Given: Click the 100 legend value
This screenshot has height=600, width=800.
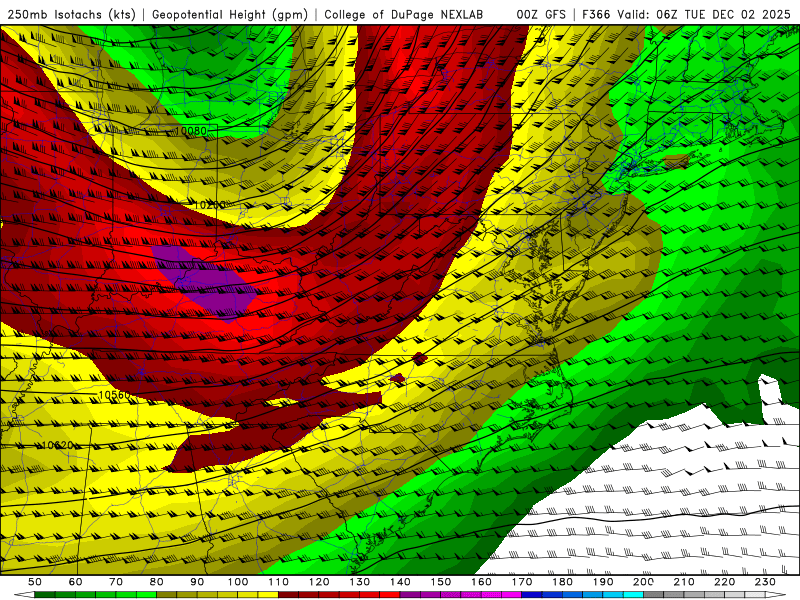Looking at the screenshot, I should [x=238, y=582].
